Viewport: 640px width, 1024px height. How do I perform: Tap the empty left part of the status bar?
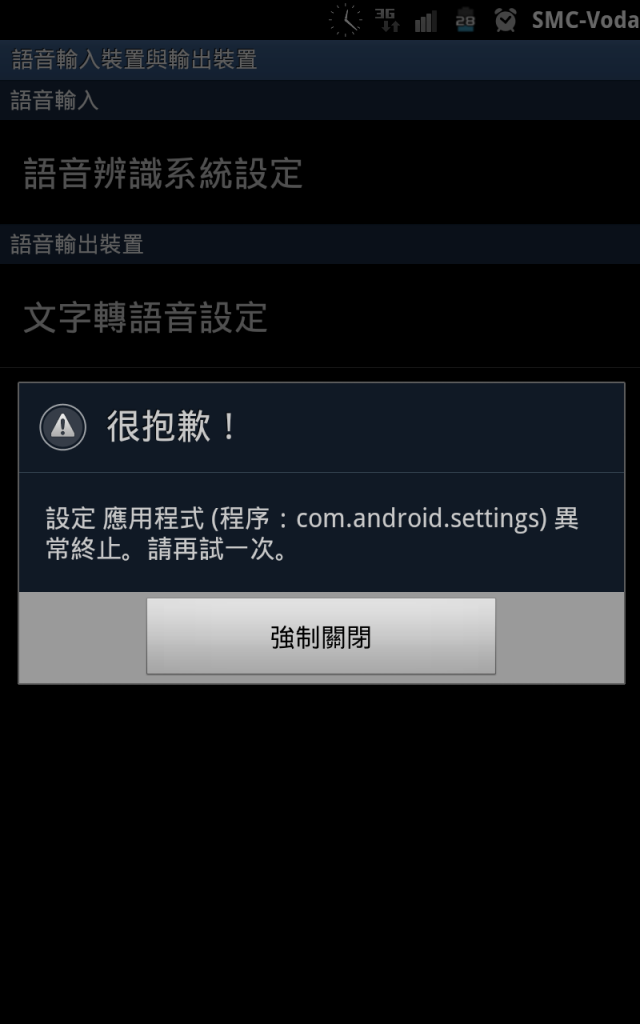[163, 20]
